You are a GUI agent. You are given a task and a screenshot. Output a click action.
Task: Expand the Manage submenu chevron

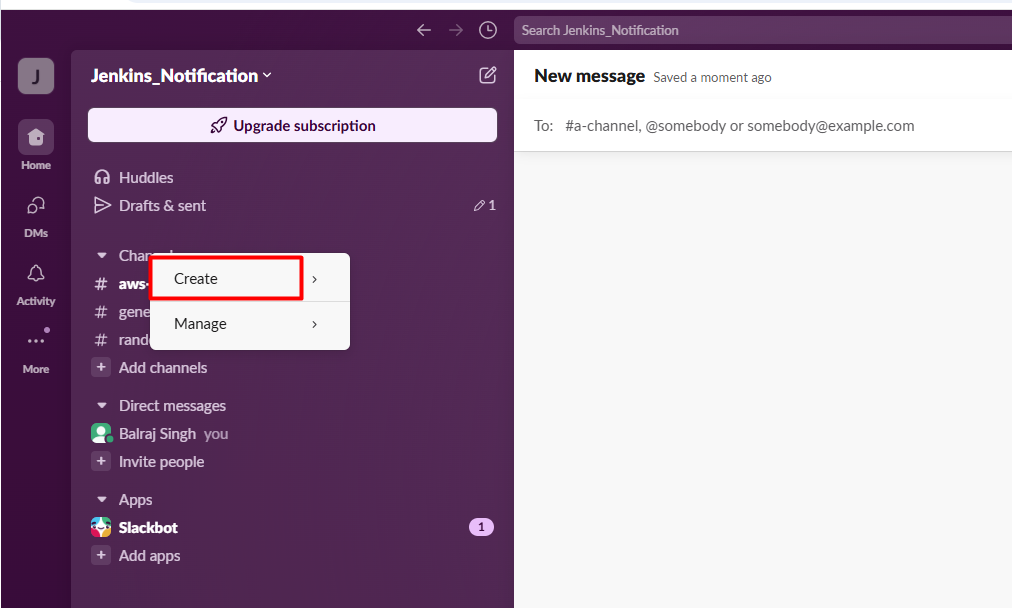tap(314, 324)
